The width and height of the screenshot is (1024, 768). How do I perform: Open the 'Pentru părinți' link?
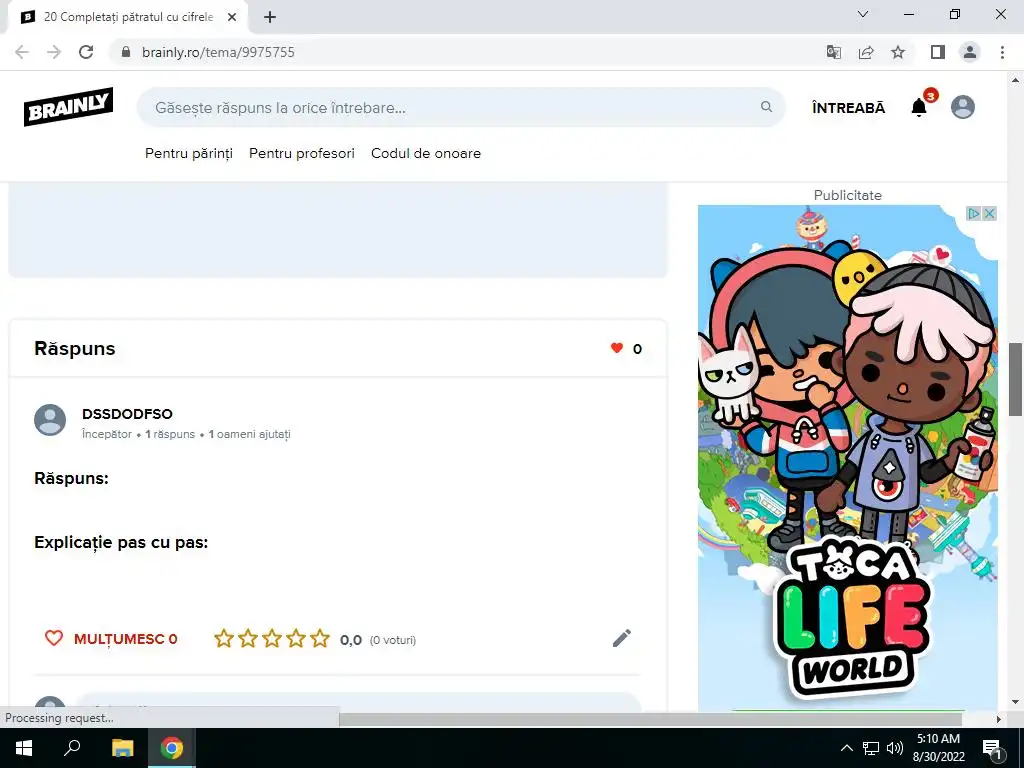tap(189, 153)
